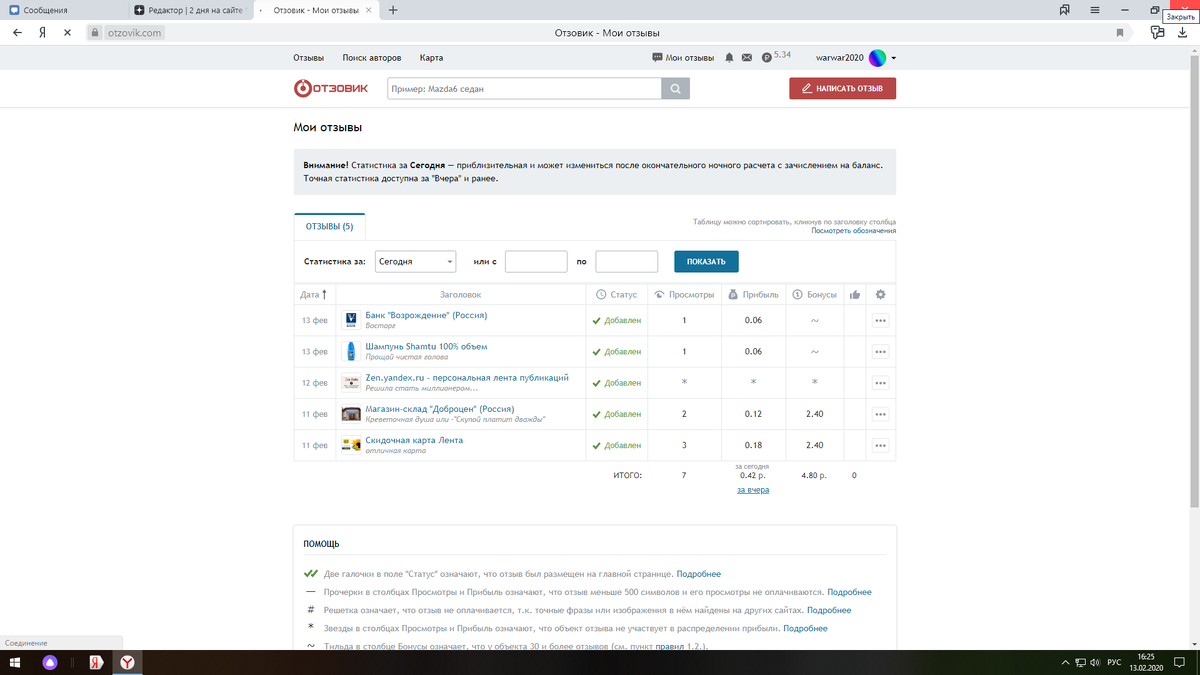Sort table by 'Заголовок' column

pos(460,295)
